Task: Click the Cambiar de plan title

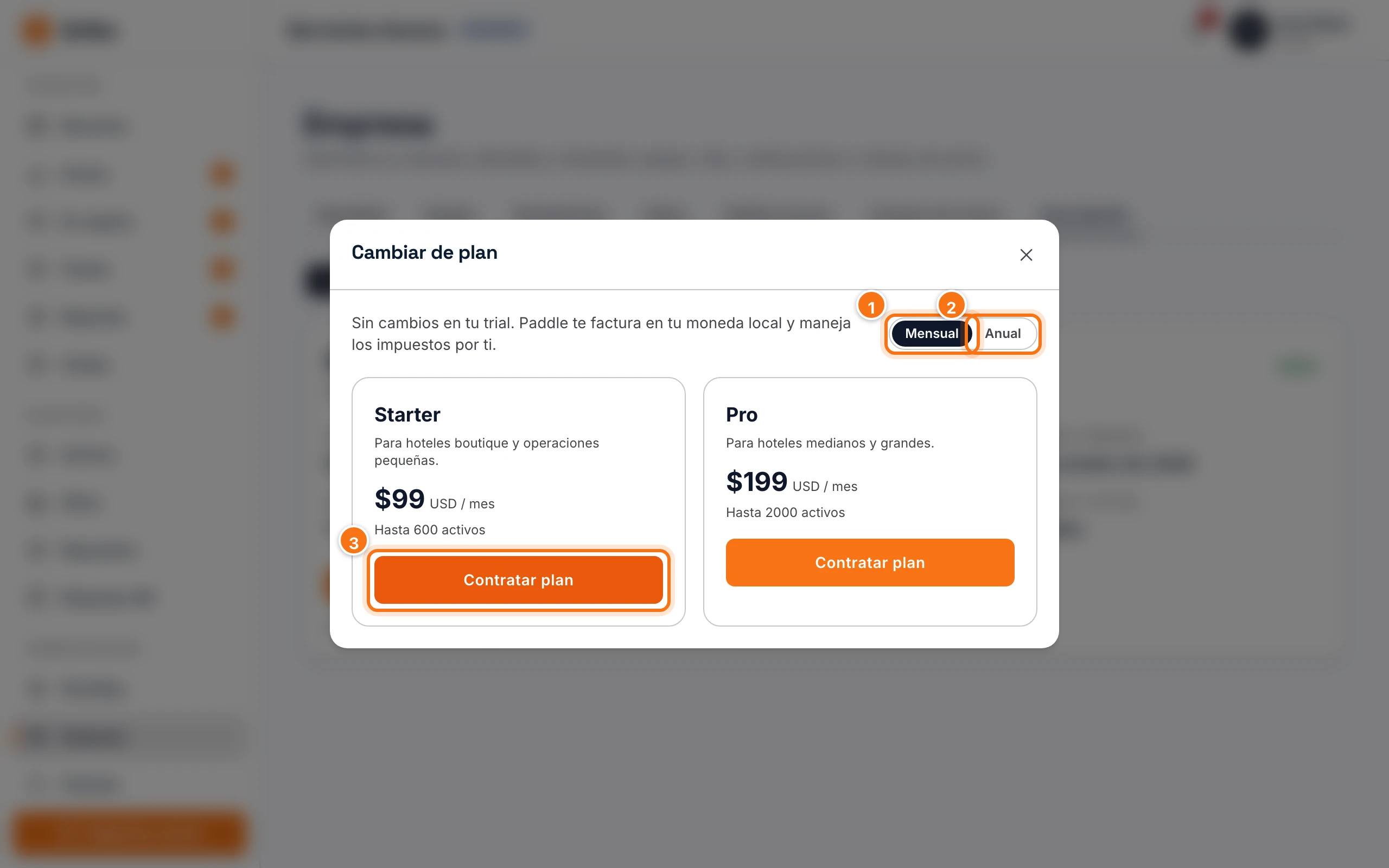Action: (x=424, y=253)
